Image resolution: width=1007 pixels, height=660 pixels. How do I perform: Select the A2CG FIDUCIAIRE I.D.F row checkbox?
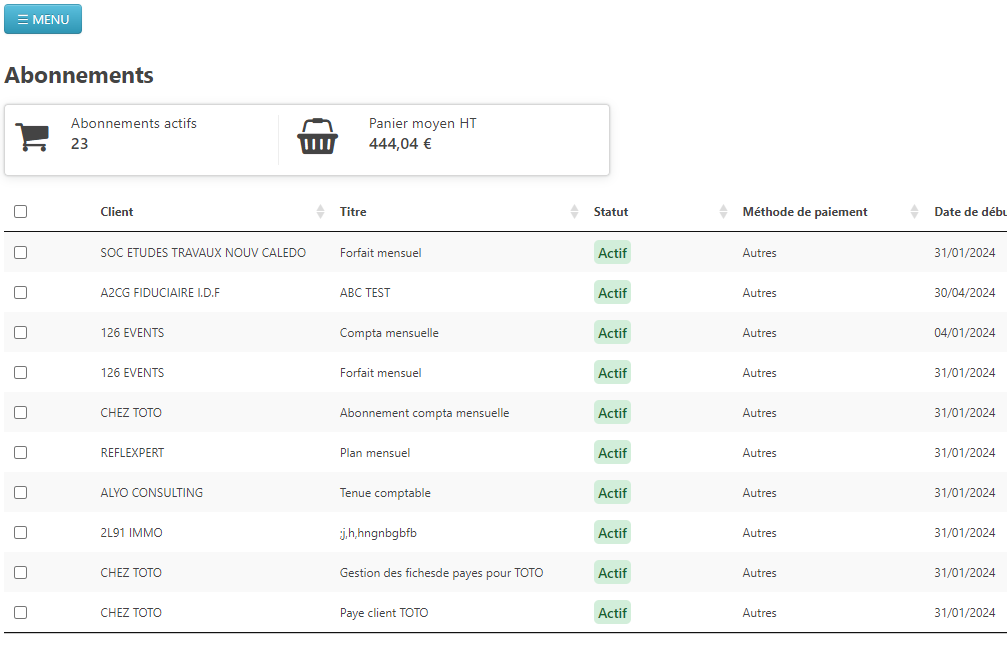(21, 293)
